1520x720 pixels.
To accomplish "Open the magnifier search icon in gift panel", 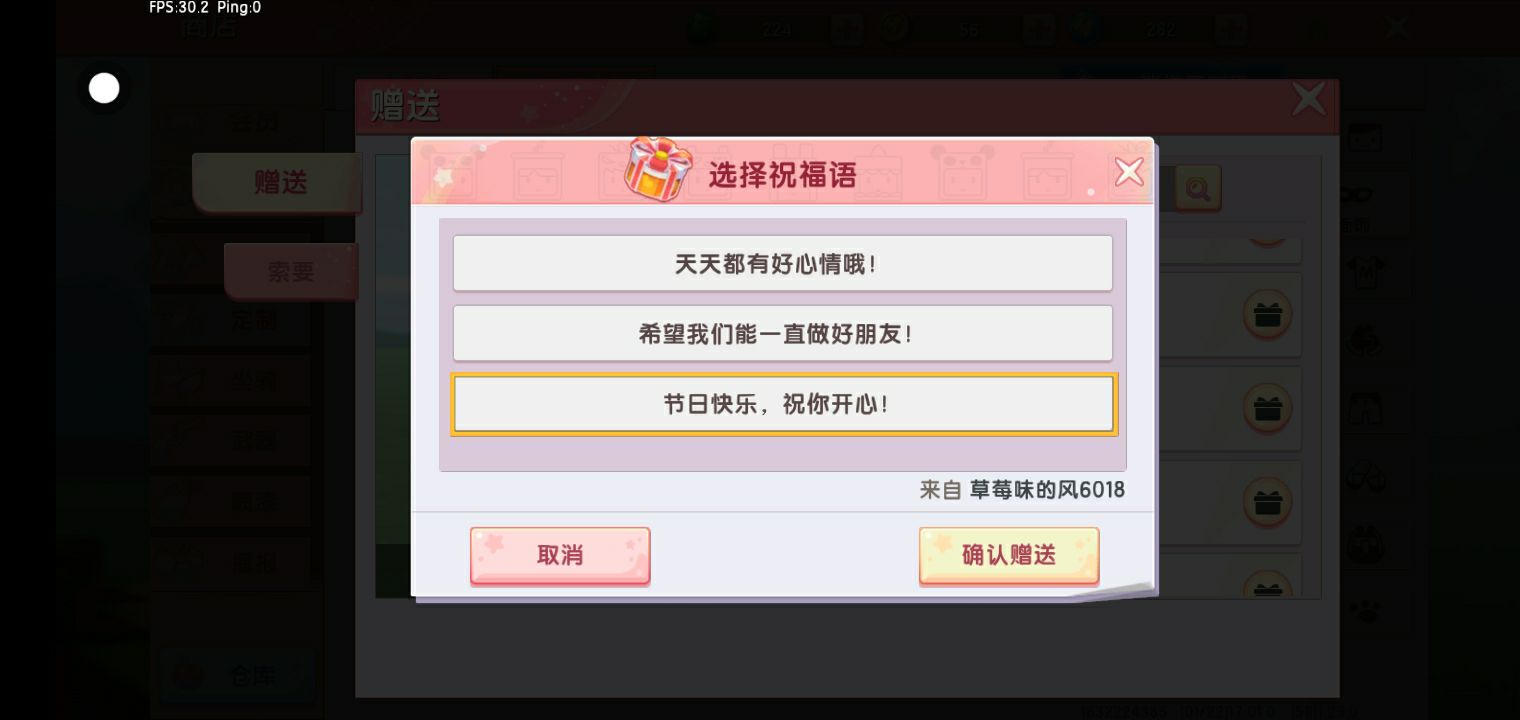I will tap(1197, 186).
